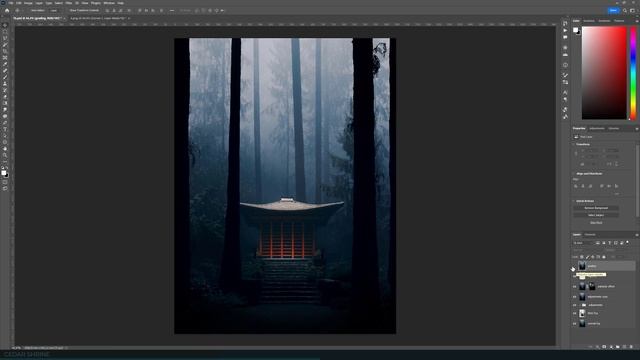The height and width of the screenshot is (360, 640).
Task: Switch to the Adjustments tab
Action: click(597, 129)
